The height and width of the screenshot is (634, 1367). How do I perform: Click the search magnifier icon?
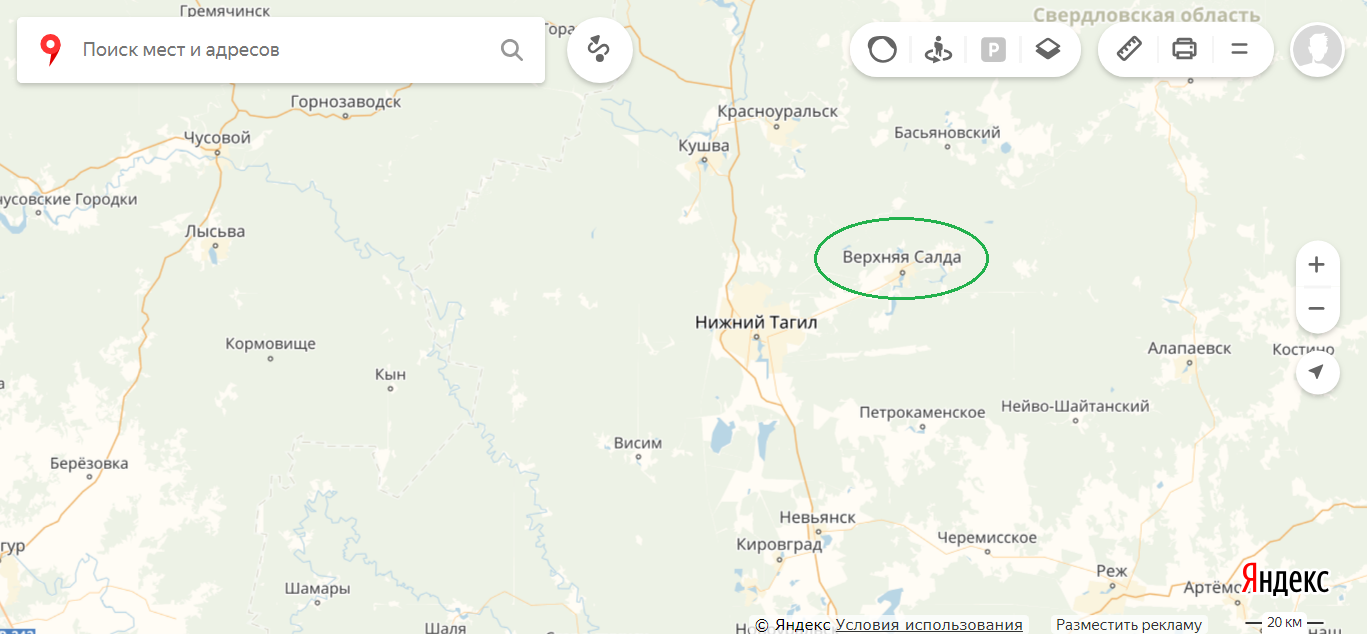511,50
